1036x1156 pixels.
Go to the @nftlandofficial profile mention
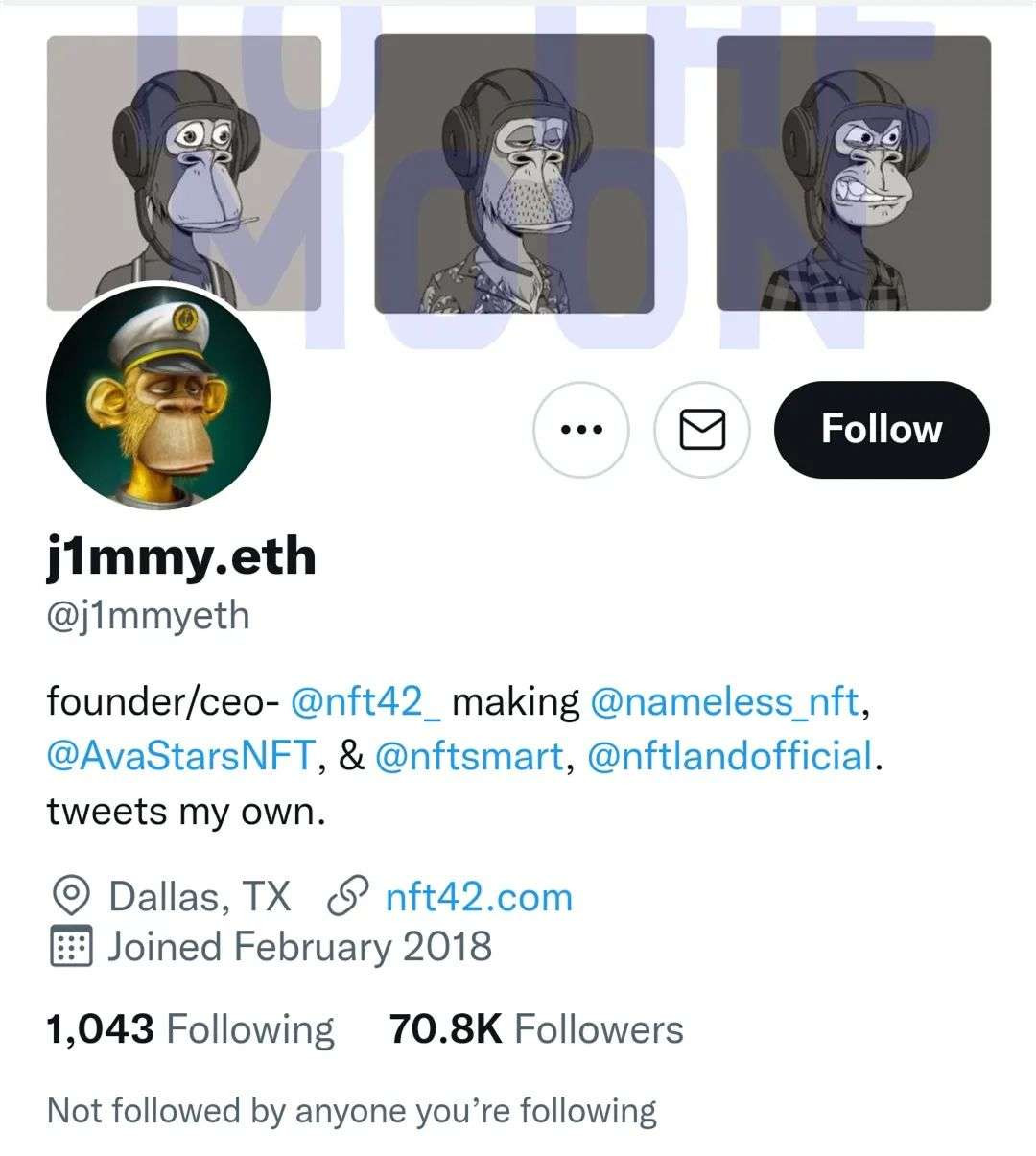point(729,757)
